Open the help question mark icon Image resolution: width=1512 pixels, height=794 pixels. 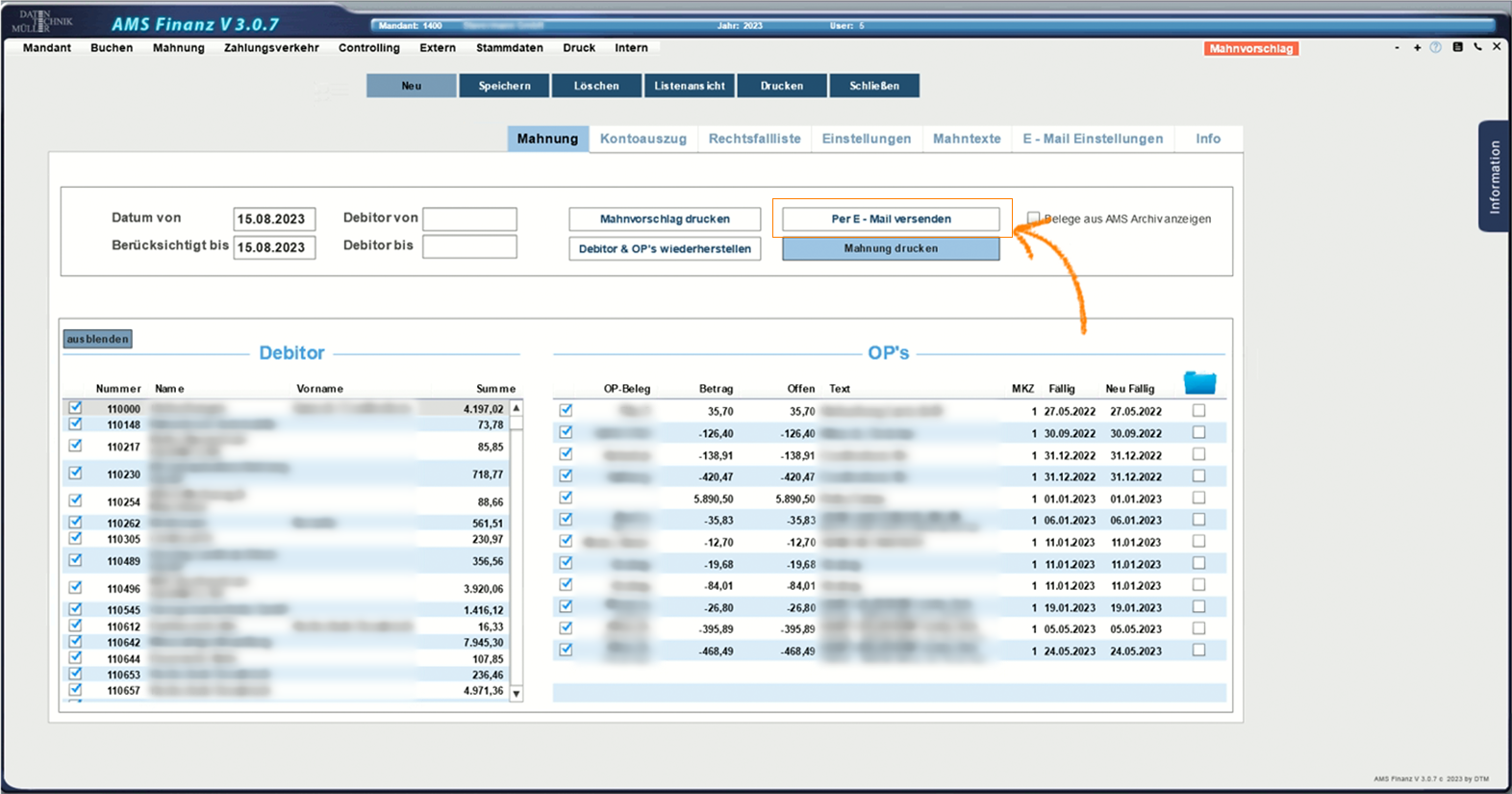1435,47
